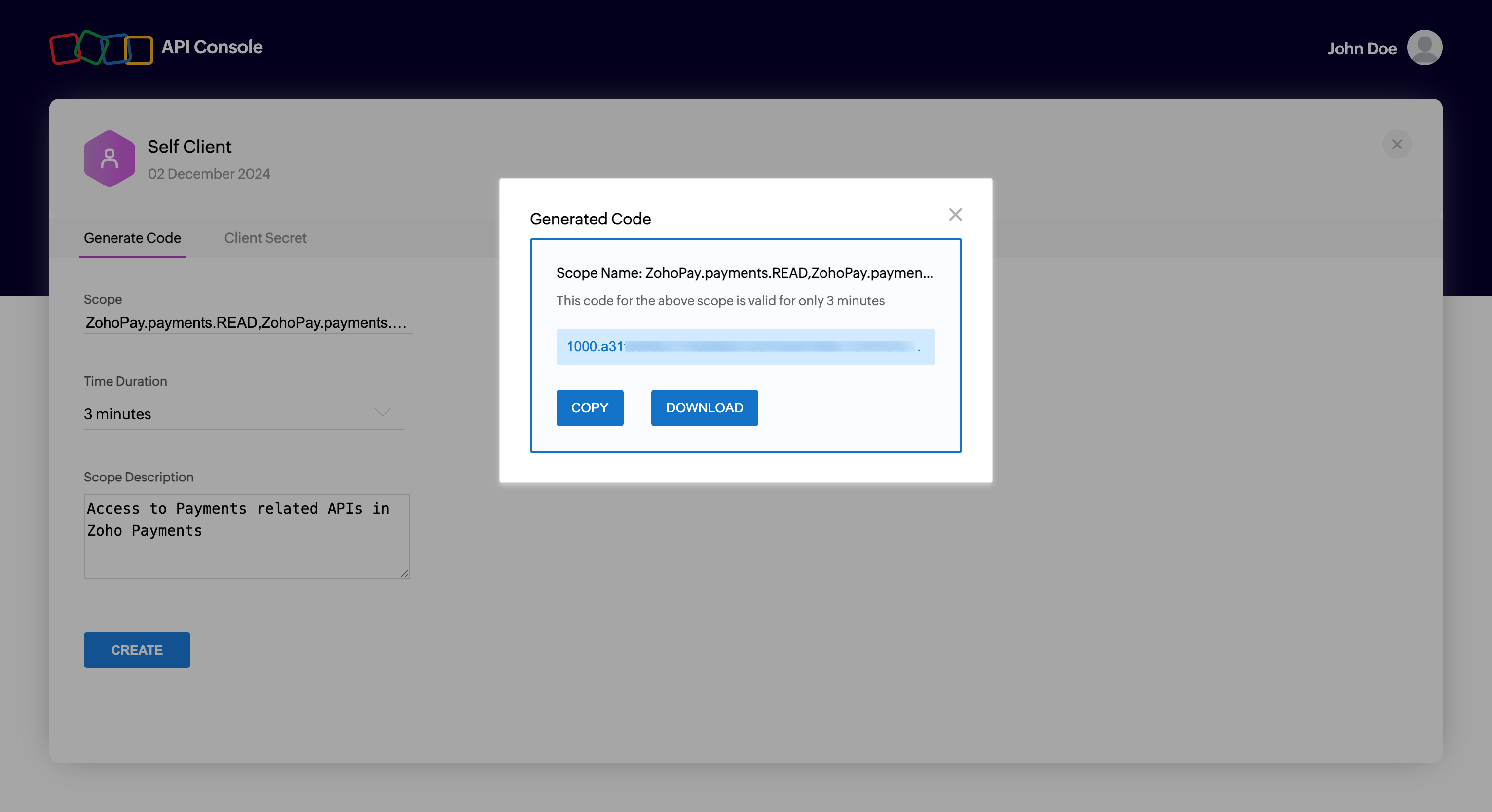1492x812 pixels.
Task: Click the Zoho logo in header
Action: 101,47
